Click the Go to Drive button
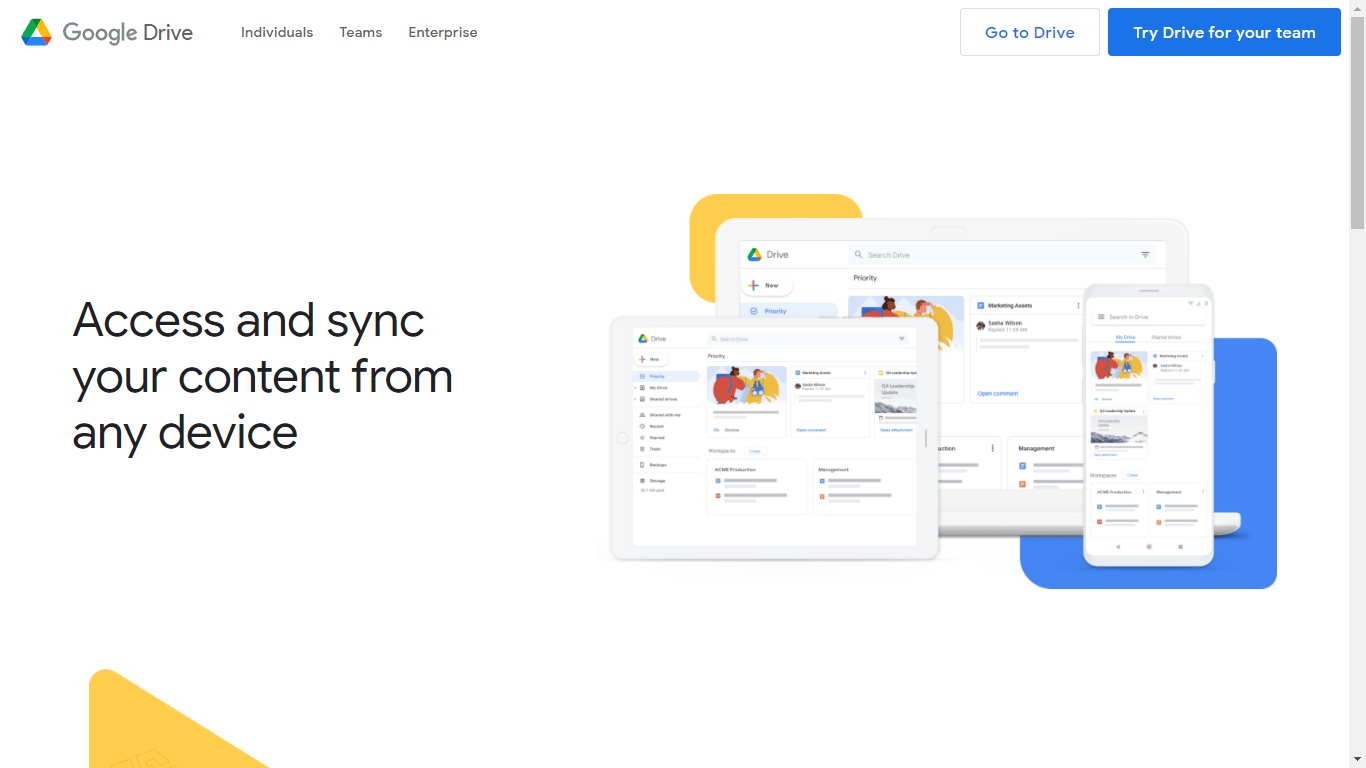The image size is (1366, 768). 1029,32
